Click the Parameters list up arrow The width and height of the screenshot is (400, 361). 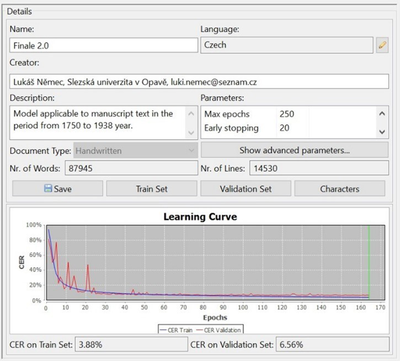tap(382, 114)
